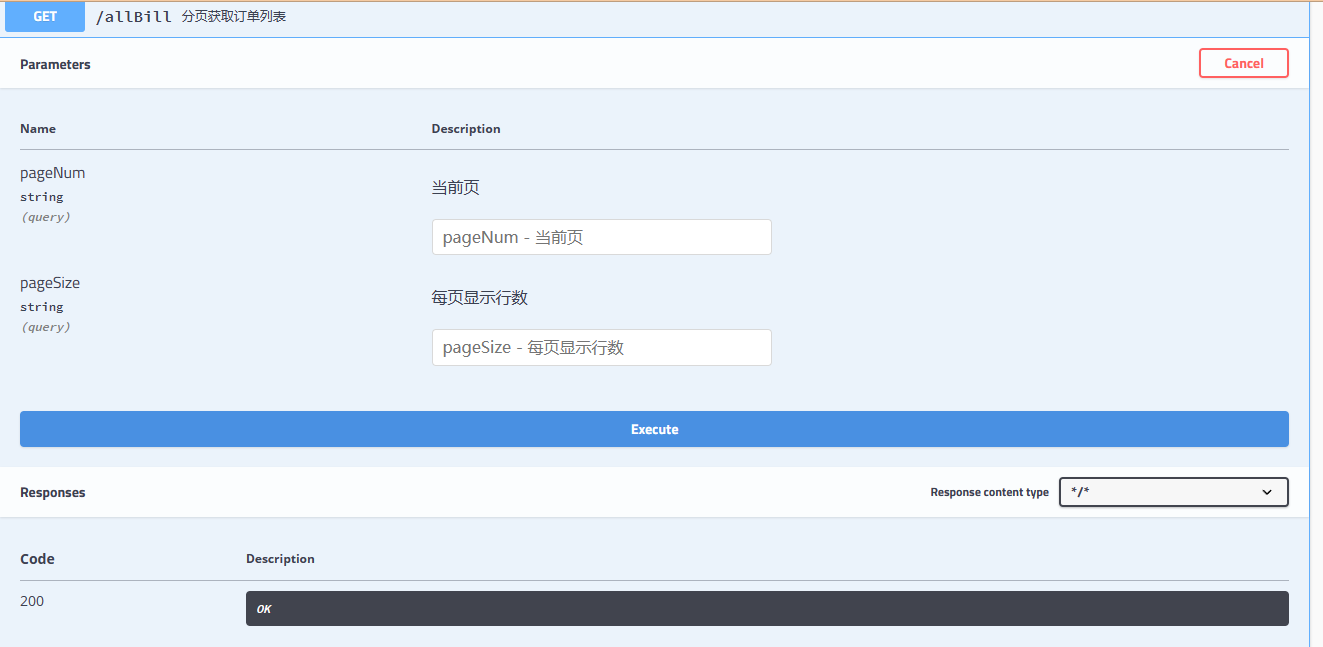Click the OK response description box
The image size is (1323, 647).
pyautogui.click(x=767, y=608)
